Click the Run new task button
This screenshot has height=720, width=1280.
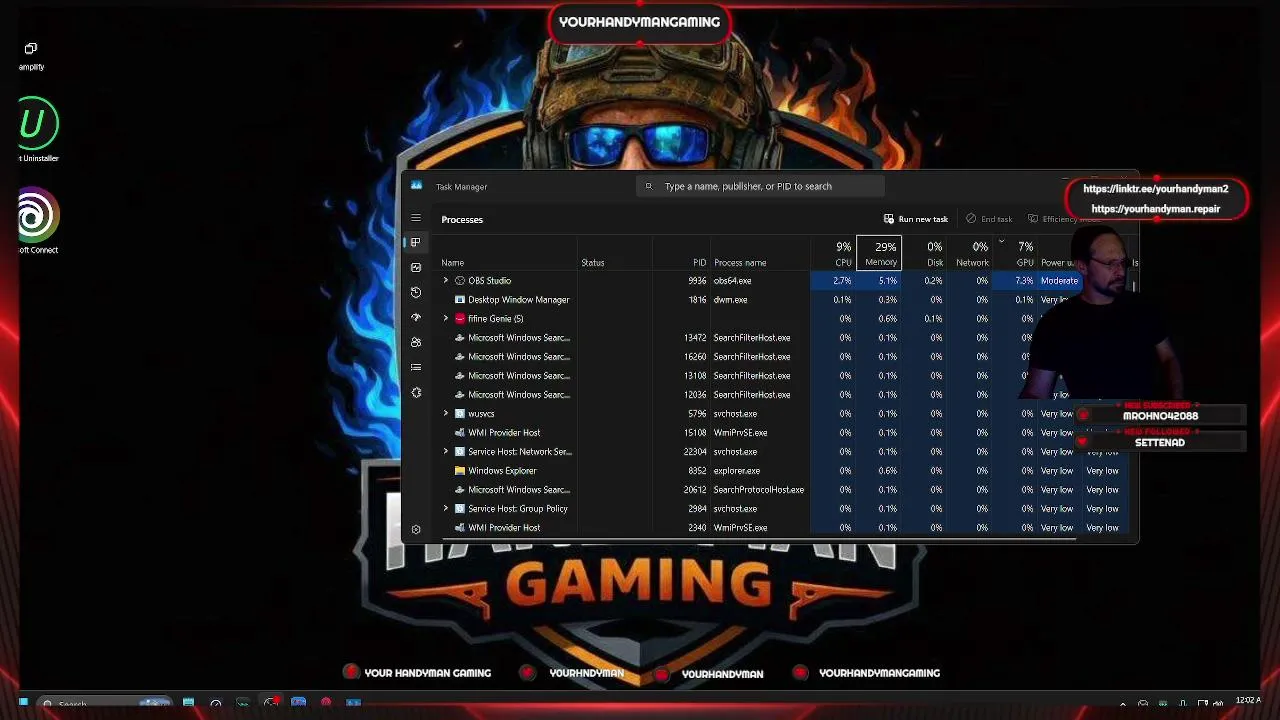(915, 219)
